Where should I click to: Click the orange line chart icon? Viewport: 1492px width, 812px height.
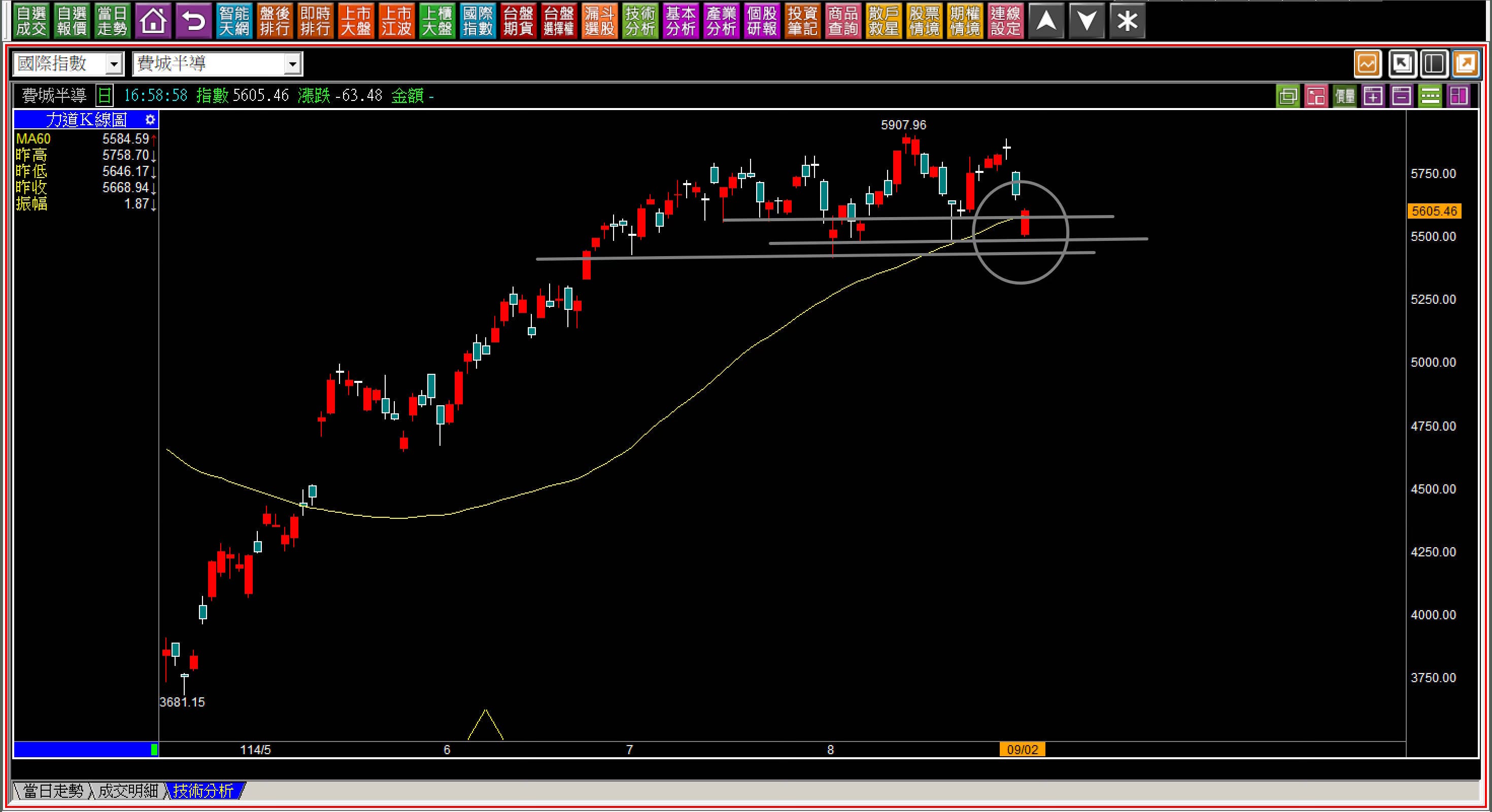click(1368, 64)
